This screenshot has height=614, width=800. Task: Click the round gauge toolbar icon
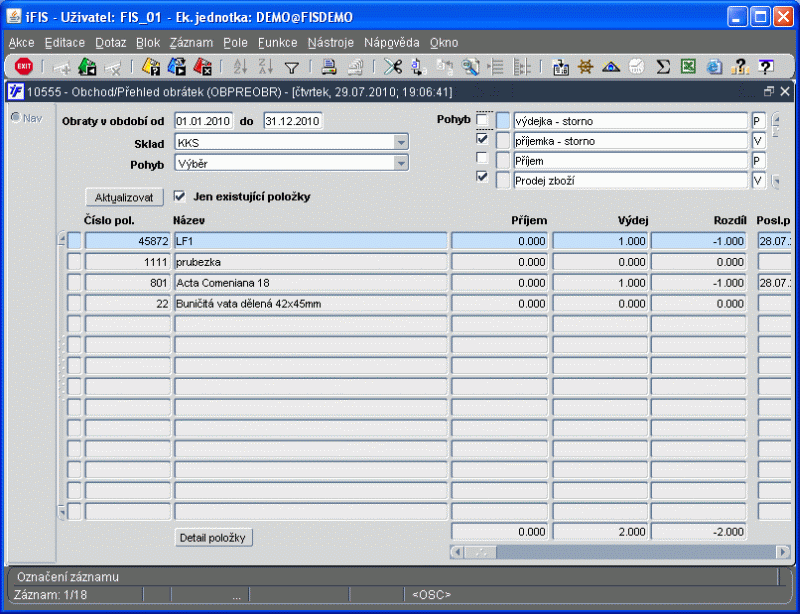[x=637, y=67]
